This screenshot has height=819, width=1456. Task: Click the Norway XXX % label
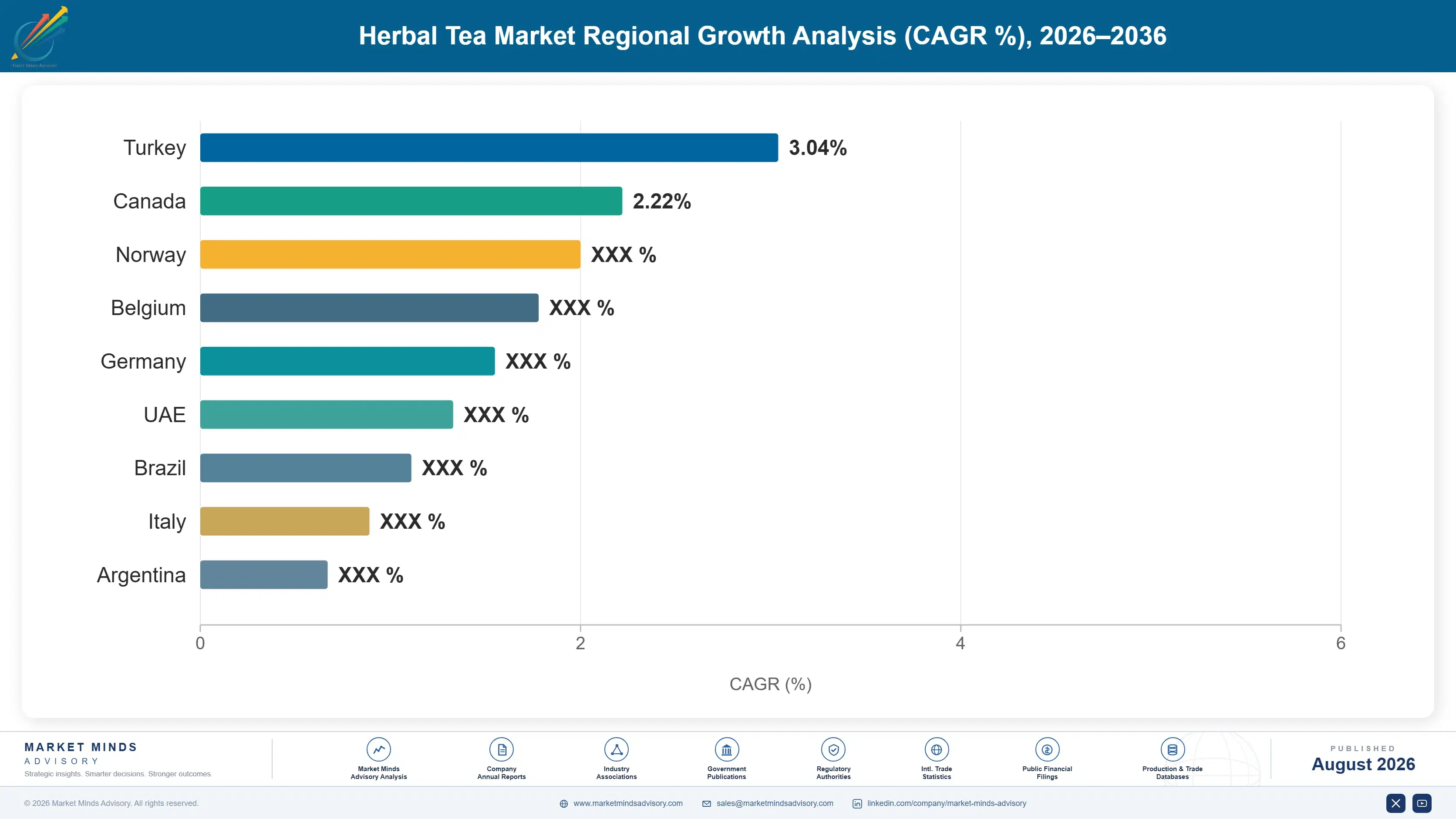click(624, 255)
